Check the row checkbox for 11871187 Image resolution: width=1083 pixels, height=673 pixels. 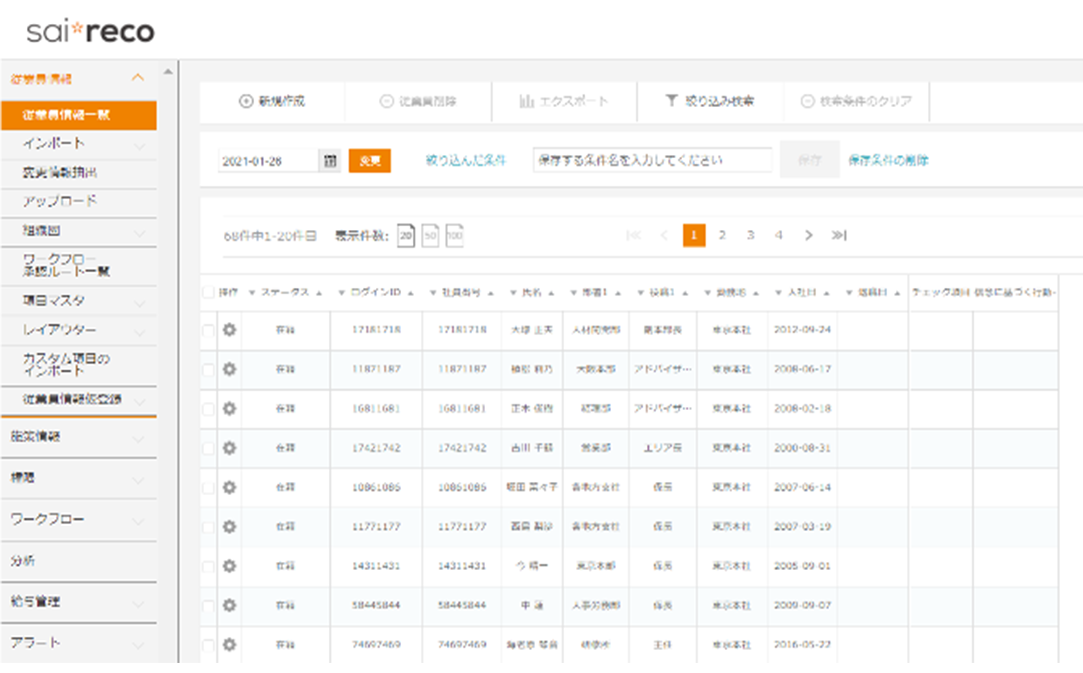(208, 369)
